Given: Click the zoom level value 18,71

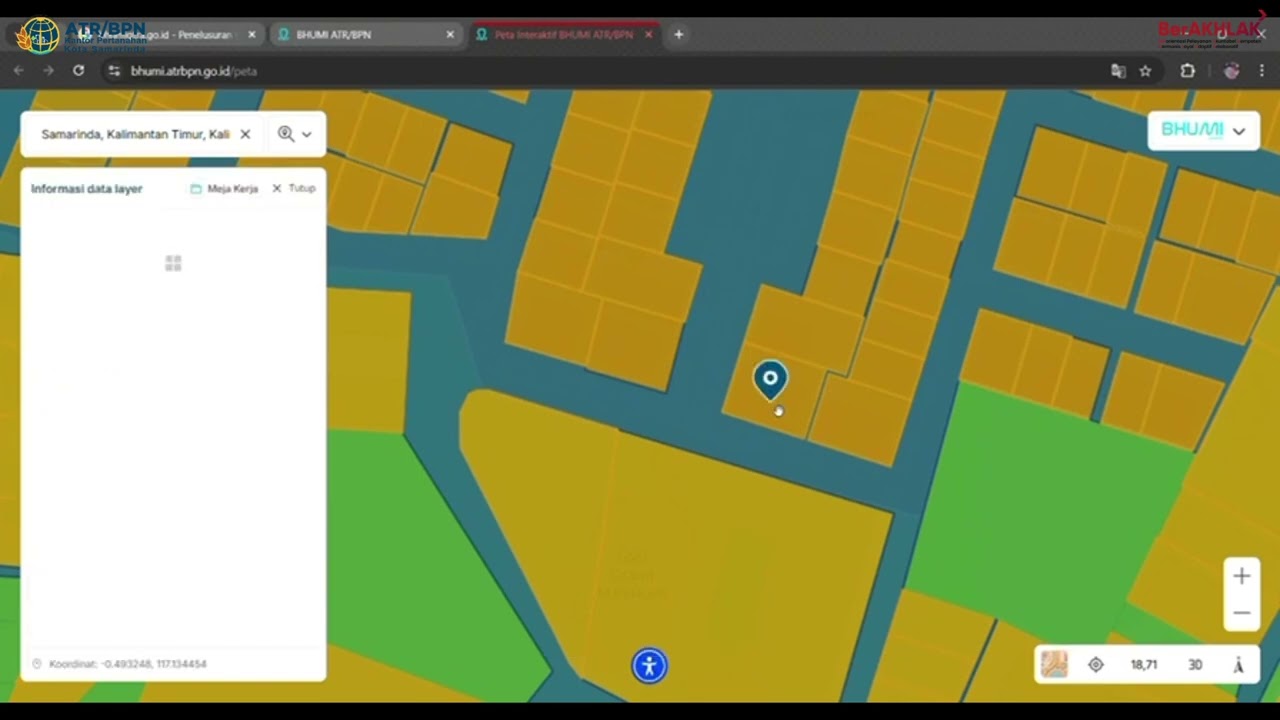Looking at the screenshot, I should click(1144, 665).
